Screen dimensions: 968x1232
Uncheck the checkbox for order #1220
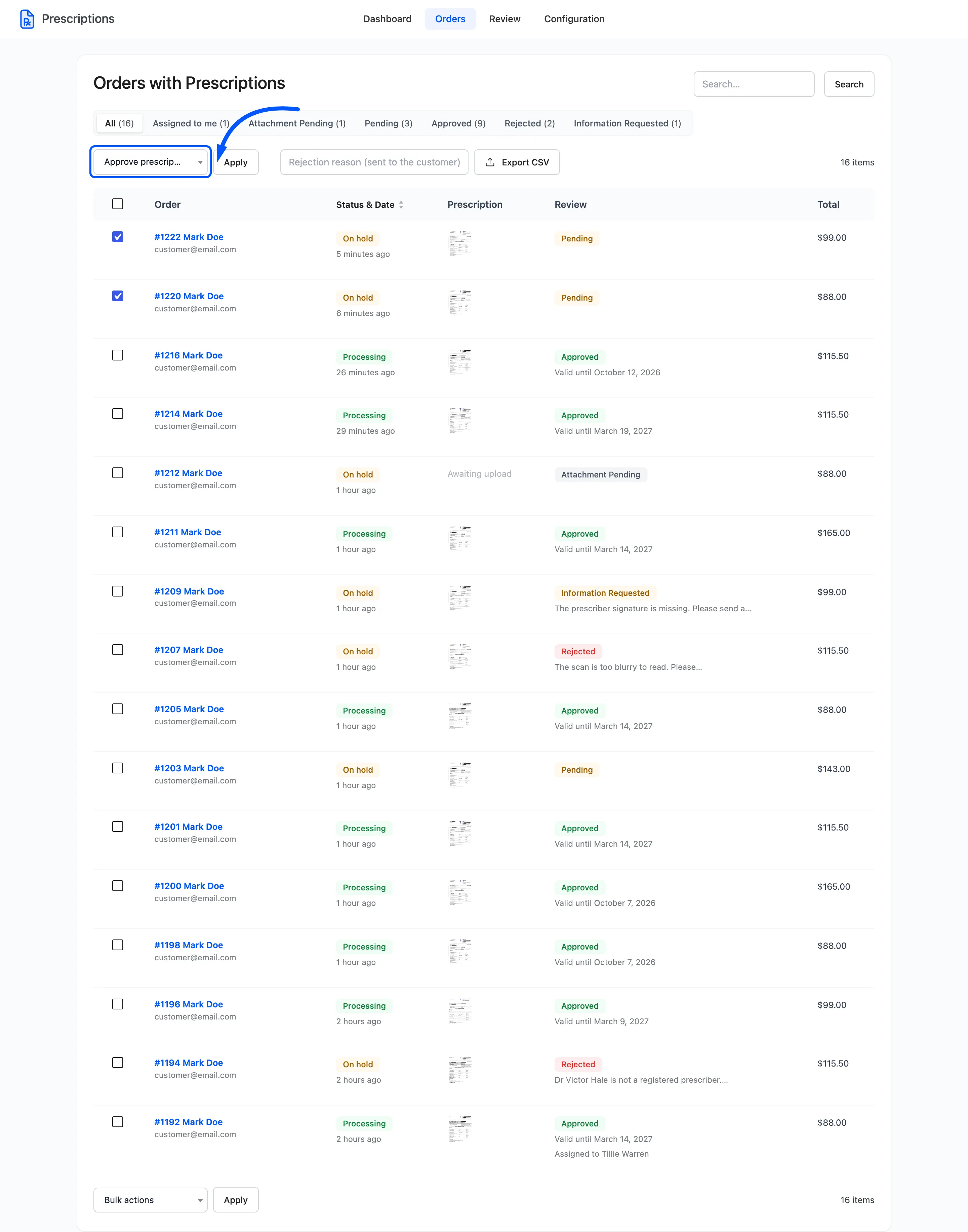[117, 296]
